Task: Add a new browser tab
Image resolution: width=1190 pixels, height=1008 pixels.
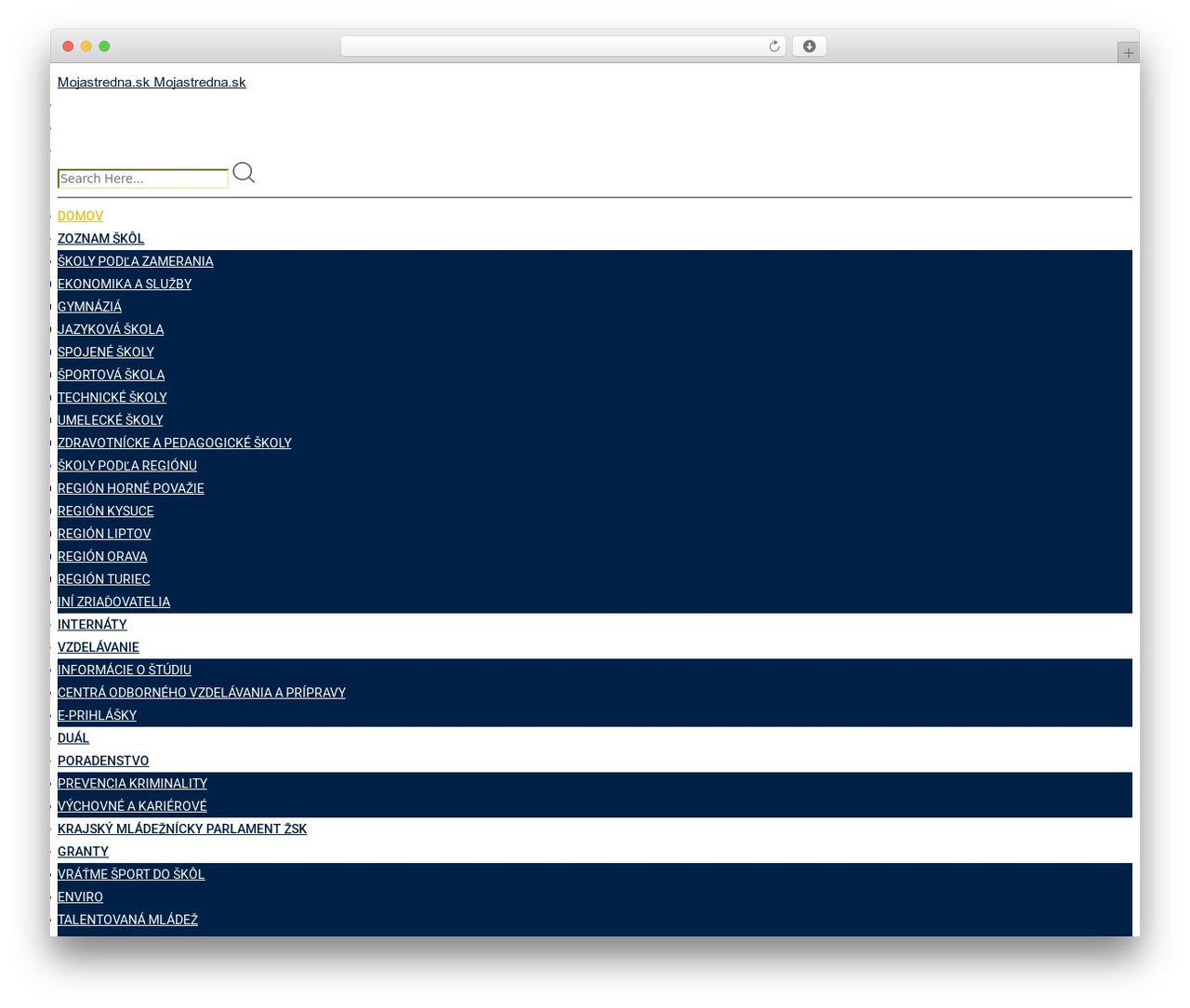Action: click(1128, 53)
